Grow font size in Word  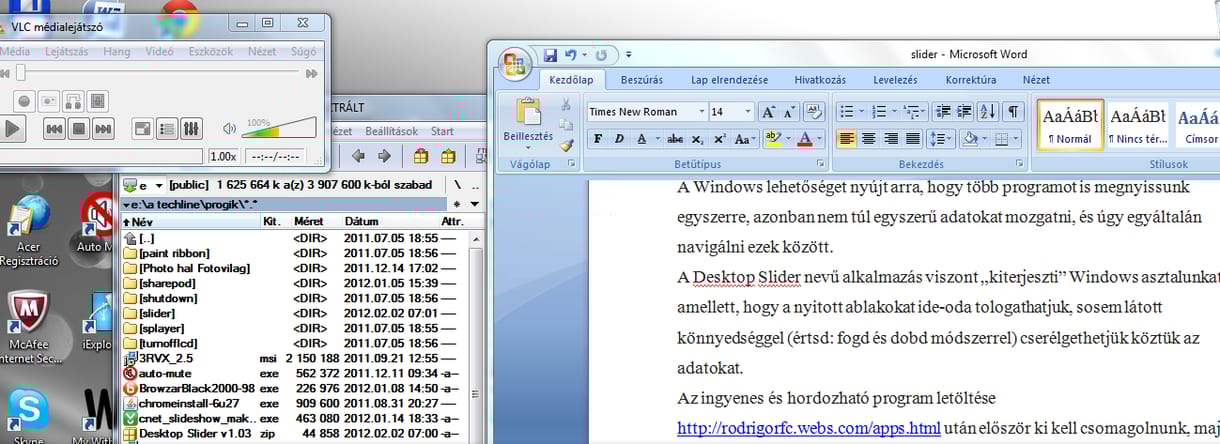(x=768, y=112)
